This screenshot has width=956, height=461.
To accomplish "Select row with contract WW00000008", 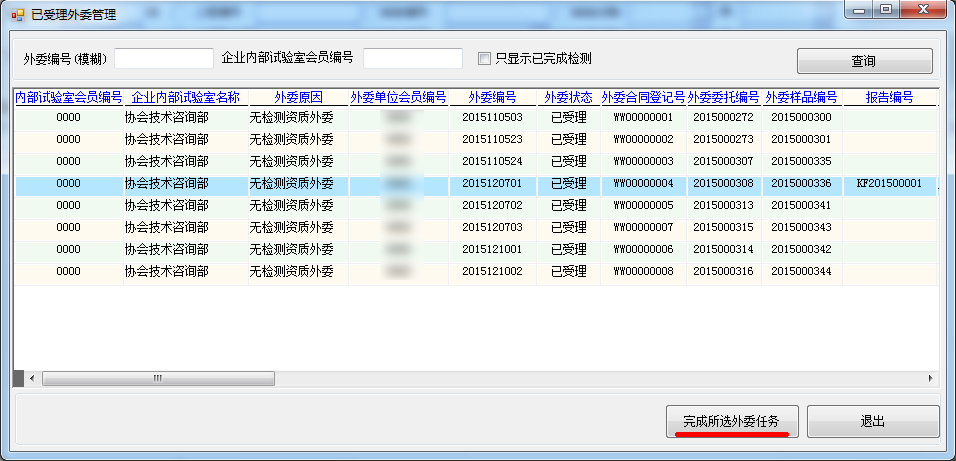I will coord(643,272).
